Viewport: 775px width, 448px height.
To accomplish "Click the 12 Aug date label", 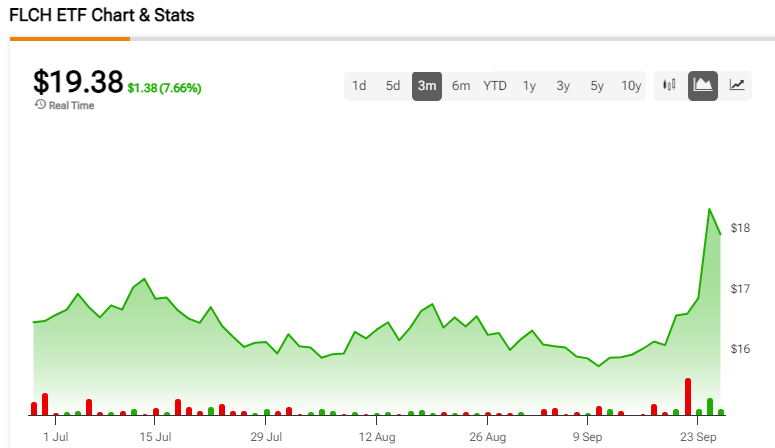I will [377, 437].
